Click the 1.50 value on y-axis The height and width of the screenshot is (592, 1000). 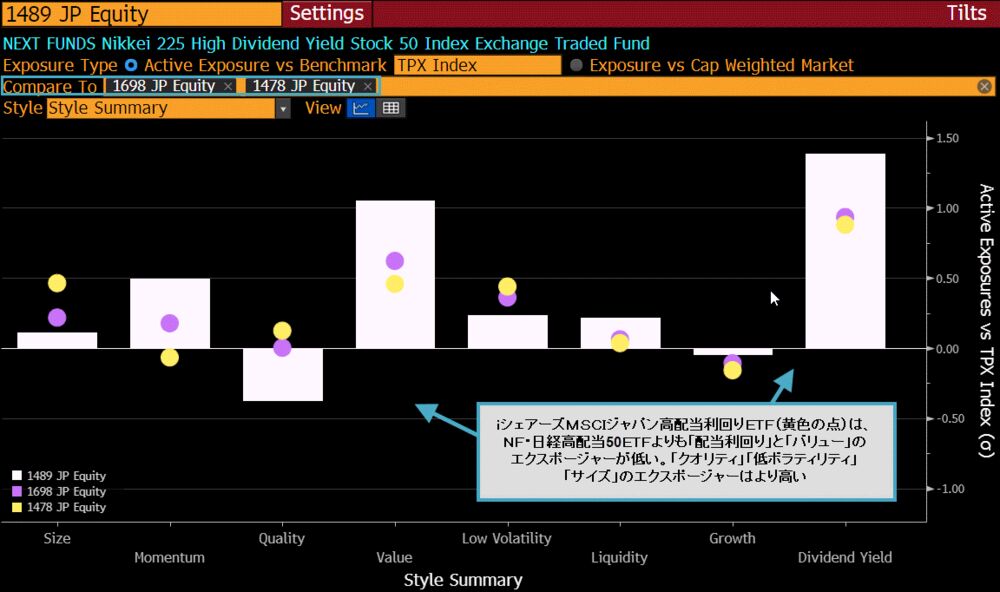click(x=948, y=138)
